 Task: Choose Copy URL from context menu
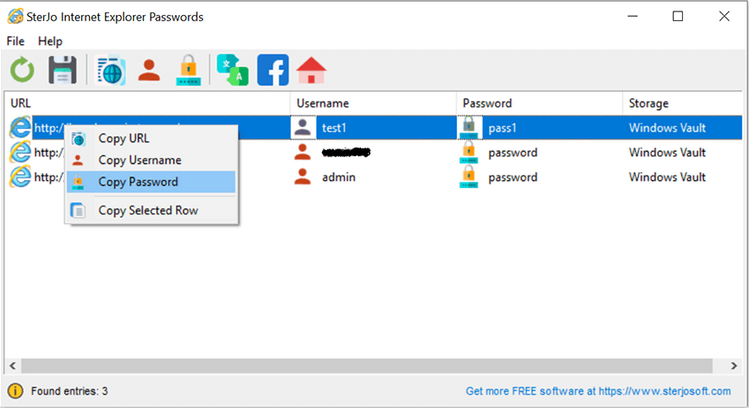152,138
